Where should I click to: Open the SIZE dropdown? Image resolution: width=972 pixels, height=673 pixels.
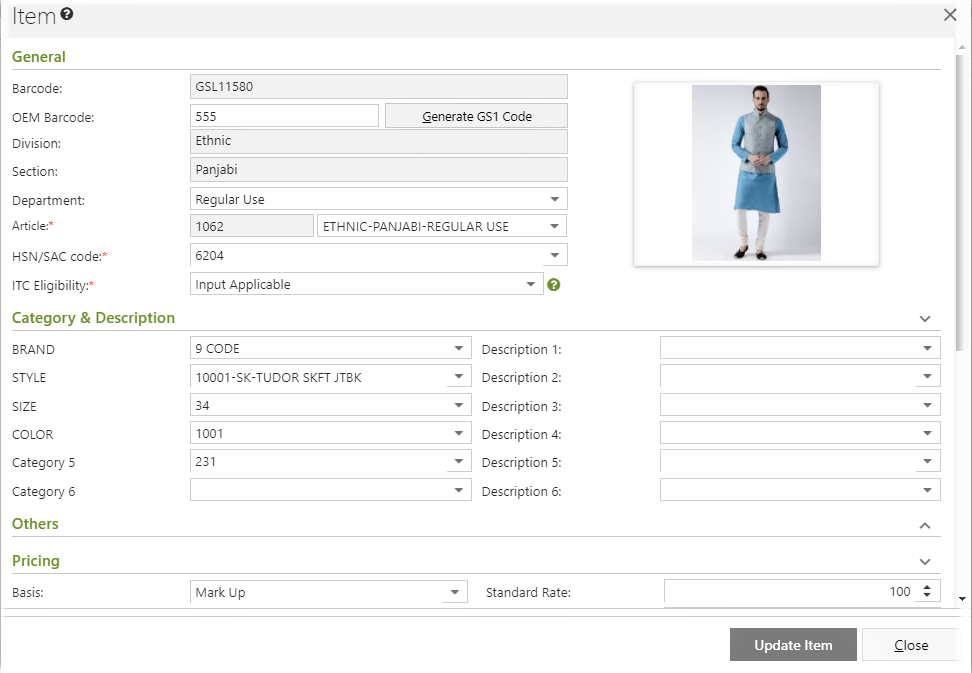click(460, 405)
